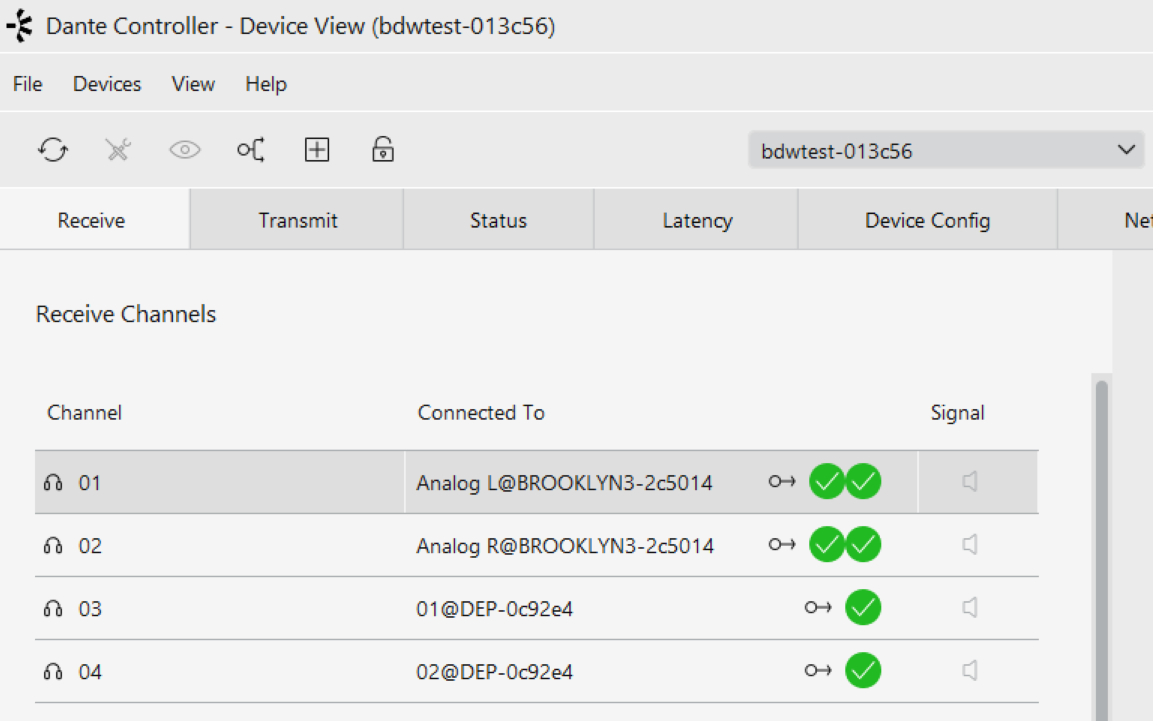The width and height of the screenshot is (1153, 721).
Task: Click the device lock padlock icon
Action: click(x=382, y=149)
